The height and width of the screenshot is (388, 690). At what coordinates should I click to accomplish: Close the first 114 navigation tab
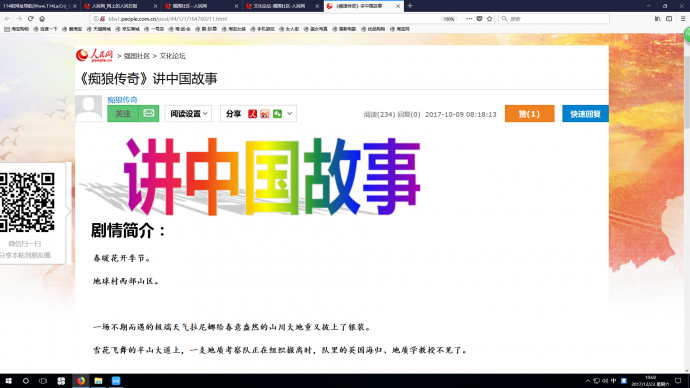(74, 6)
